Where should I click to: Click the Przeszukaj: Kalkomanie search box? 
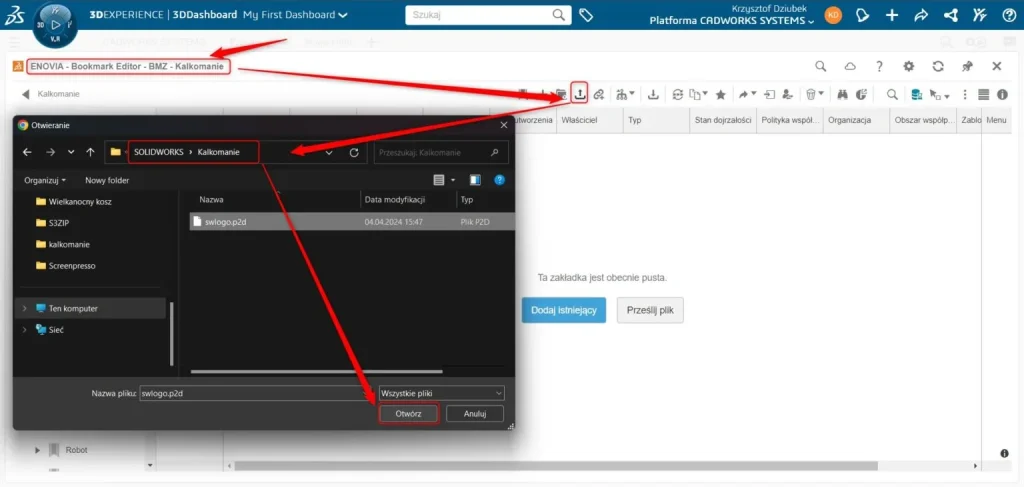441,152
